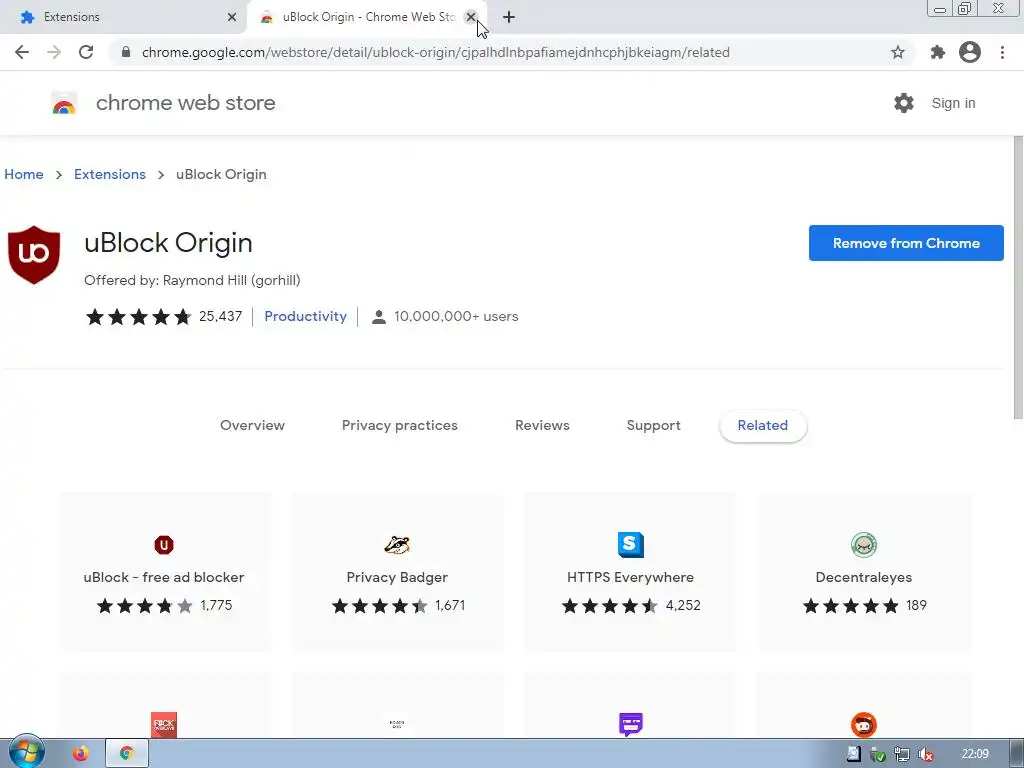This screenshot has height=768, width=1024.
Task: Click the Privacy Badger badger icon
Action: click(x=397, y=545)
